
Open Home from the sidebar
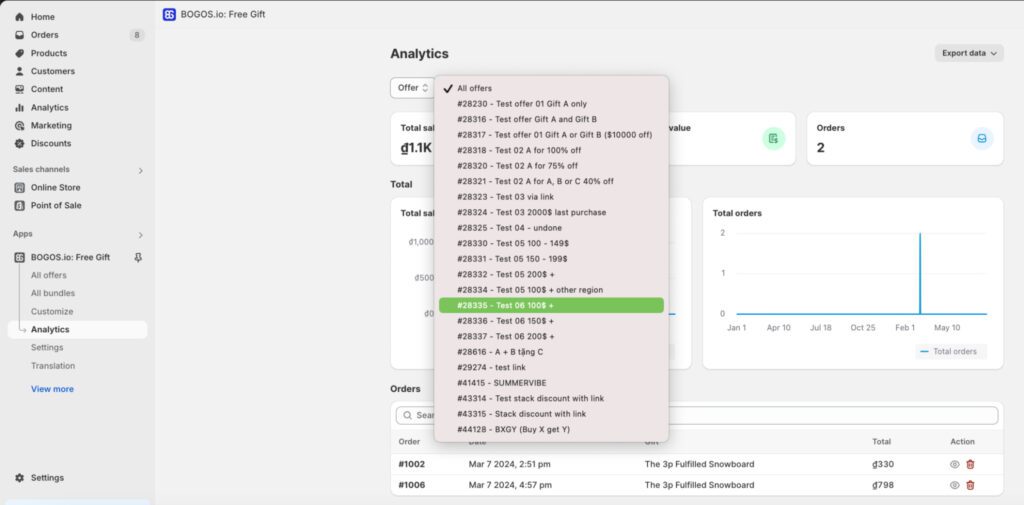click(42, 17)
